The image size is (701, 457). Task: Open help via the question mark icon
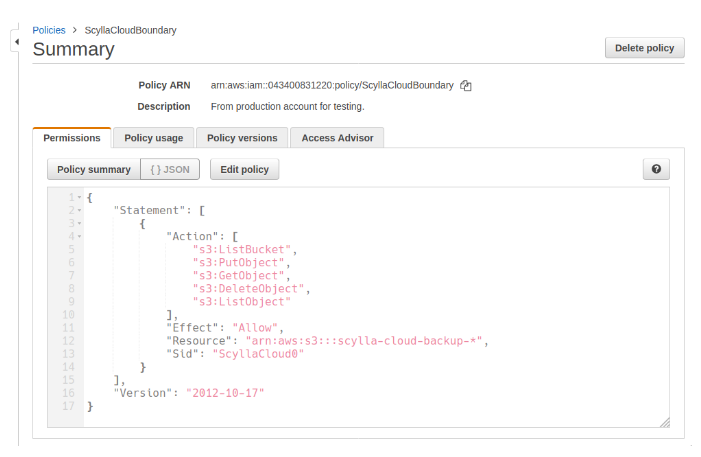pos(656,169)
